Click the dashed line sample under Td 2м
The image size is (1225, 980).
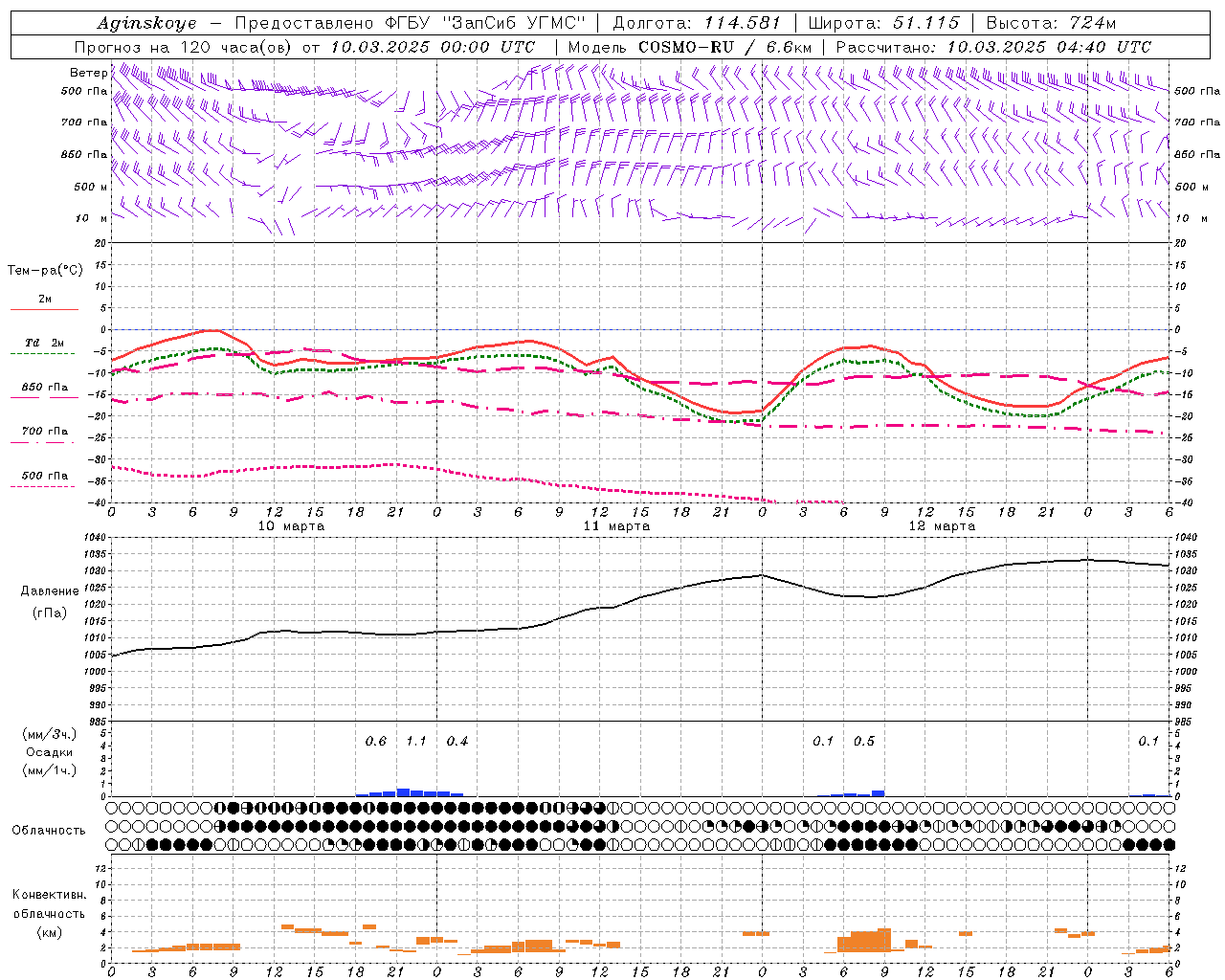tap(44, 354)
